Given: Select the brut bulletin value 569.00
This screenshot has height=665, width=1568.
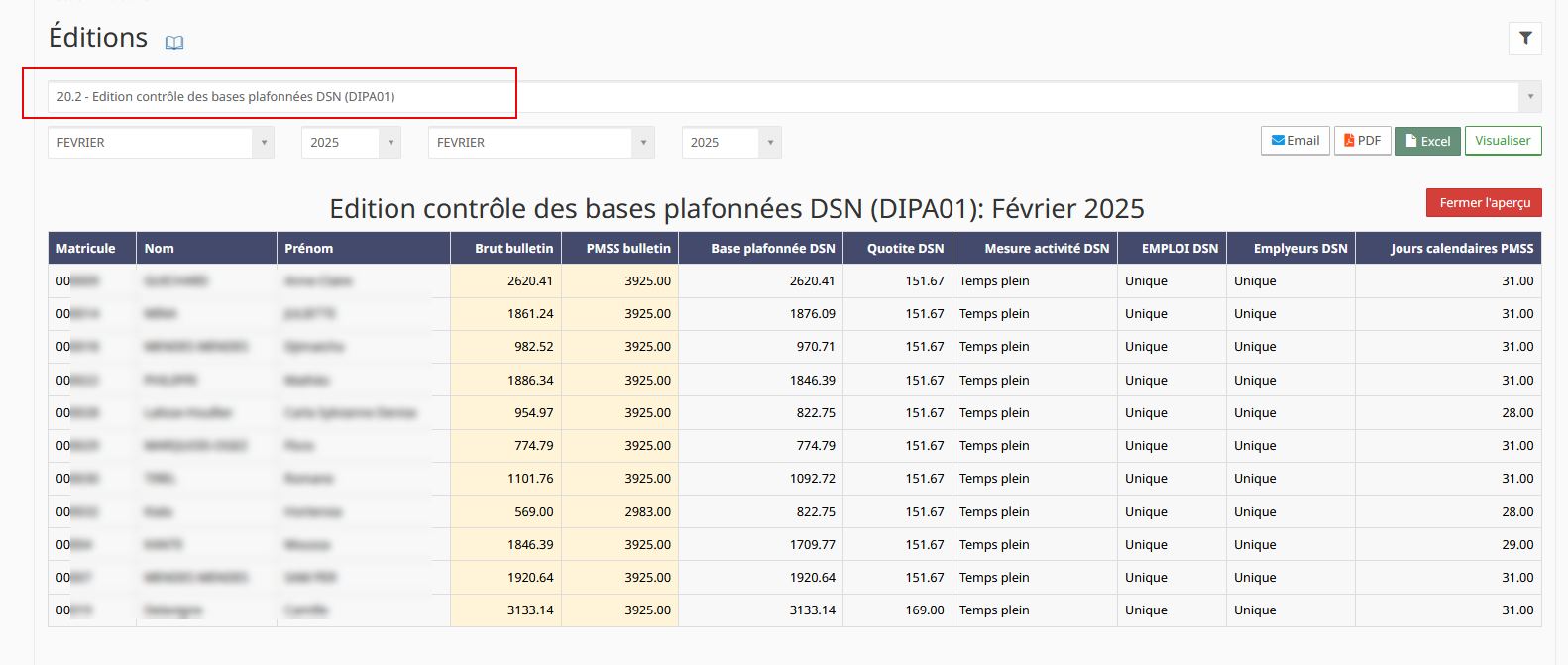Looking at the screenshot, I should 533,512.
